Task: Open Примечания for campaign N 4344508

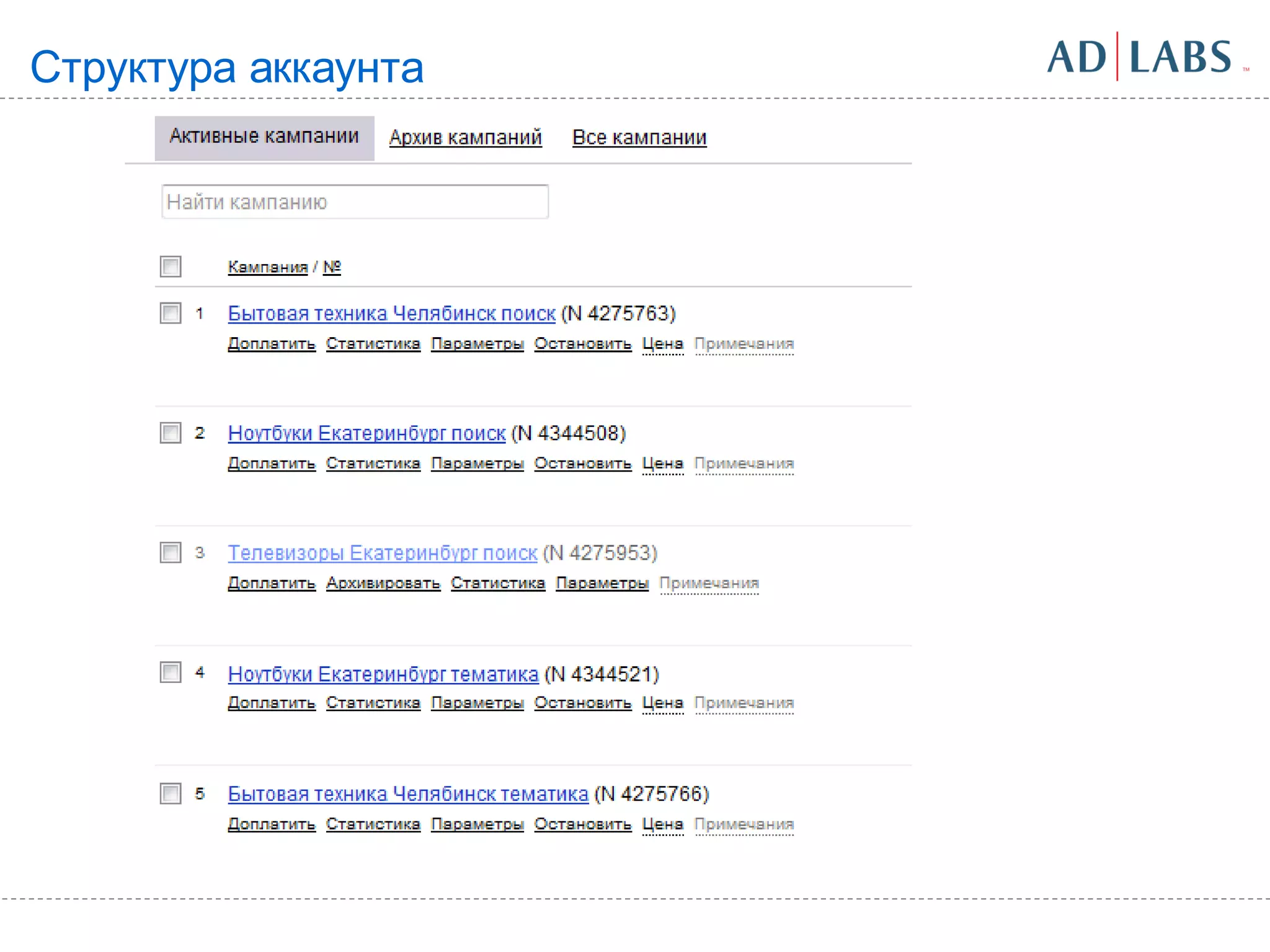Action: coord(744,464)
